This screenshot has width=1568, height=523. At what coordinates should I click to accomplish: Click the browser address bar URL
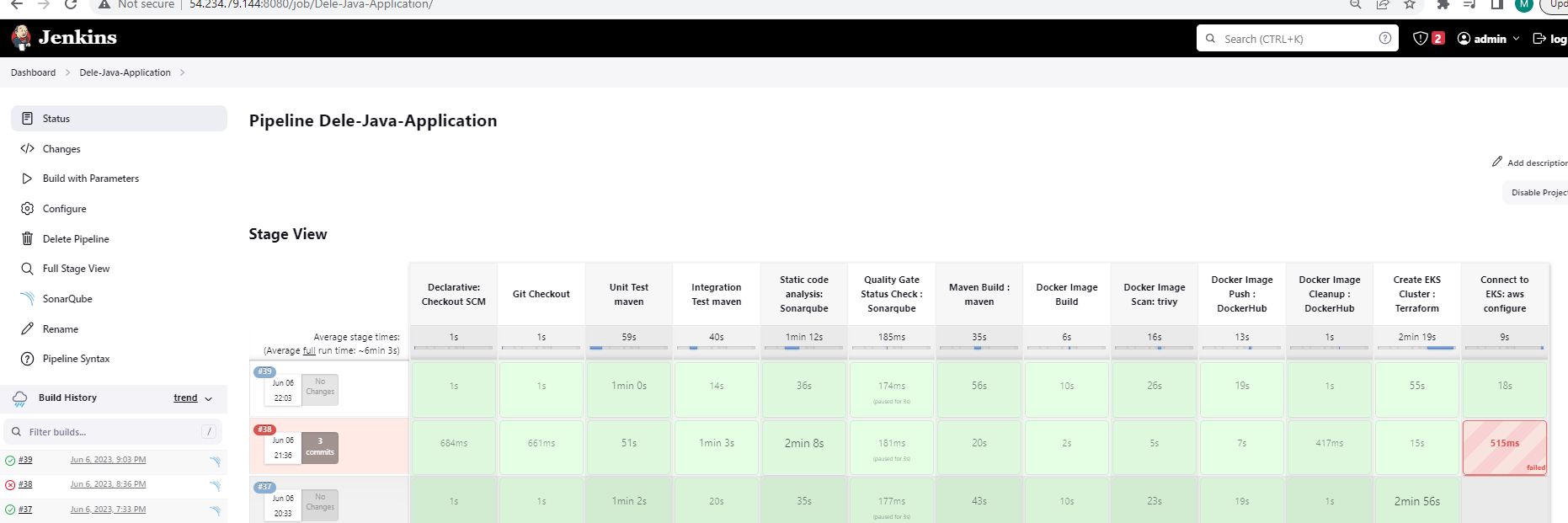point(311,4)
